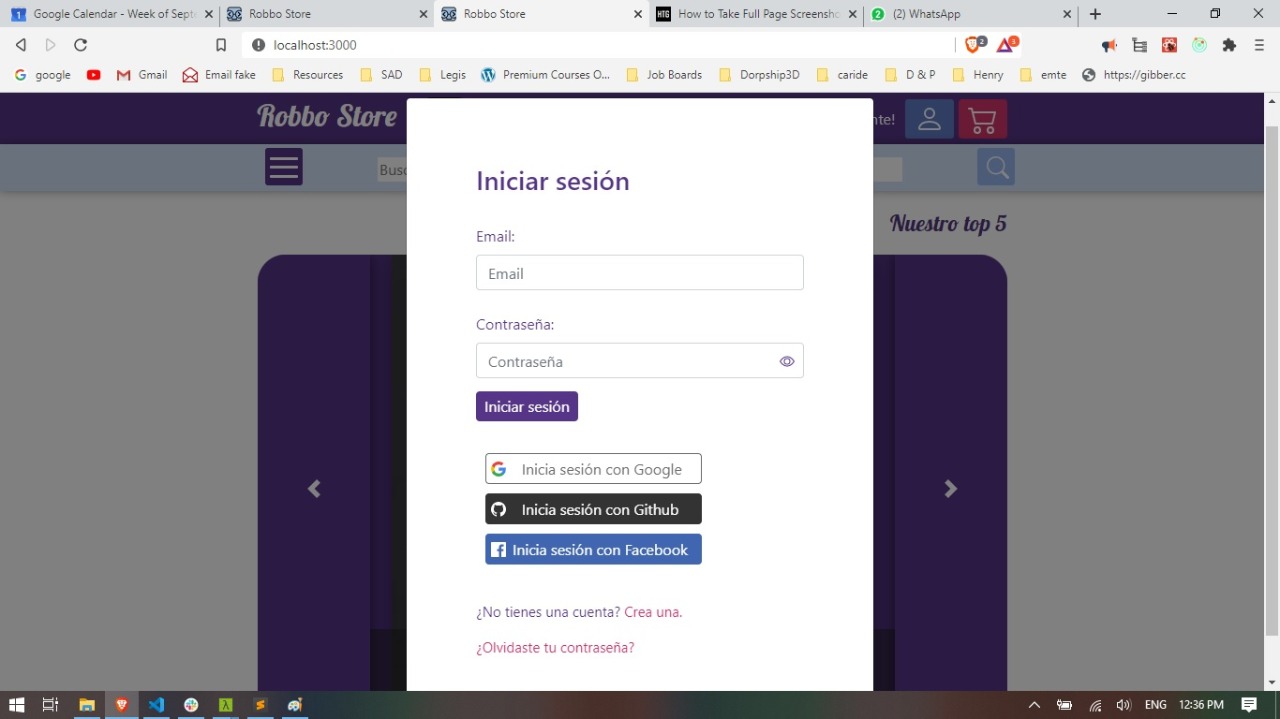Open Brave Rewards triangle icon
The width and height of the screenshot is (1280, 719).
point(1007,45)
